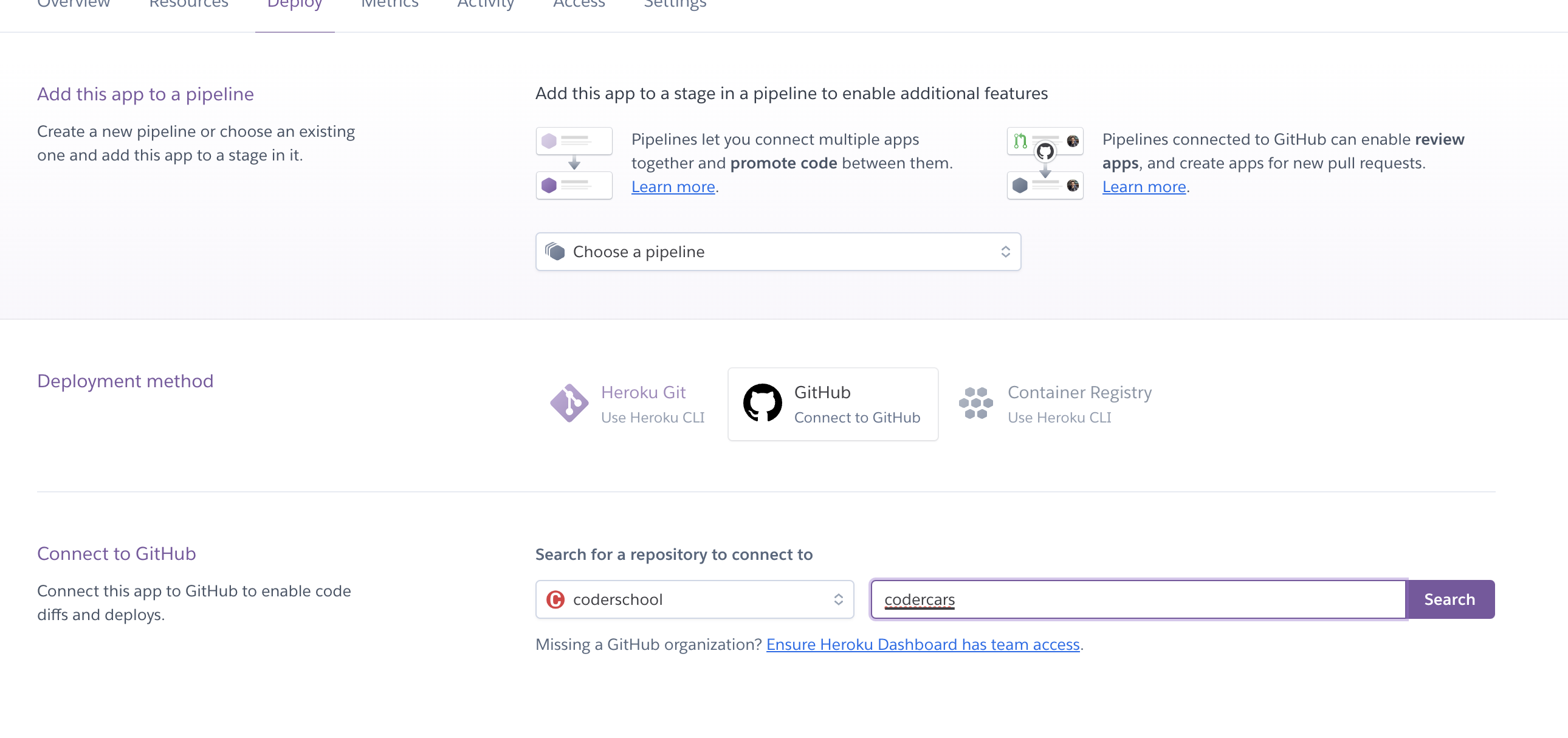This screenshot has height=738, width=1568.
Task: Open the Access tab
Action: (x=579, y=5)
